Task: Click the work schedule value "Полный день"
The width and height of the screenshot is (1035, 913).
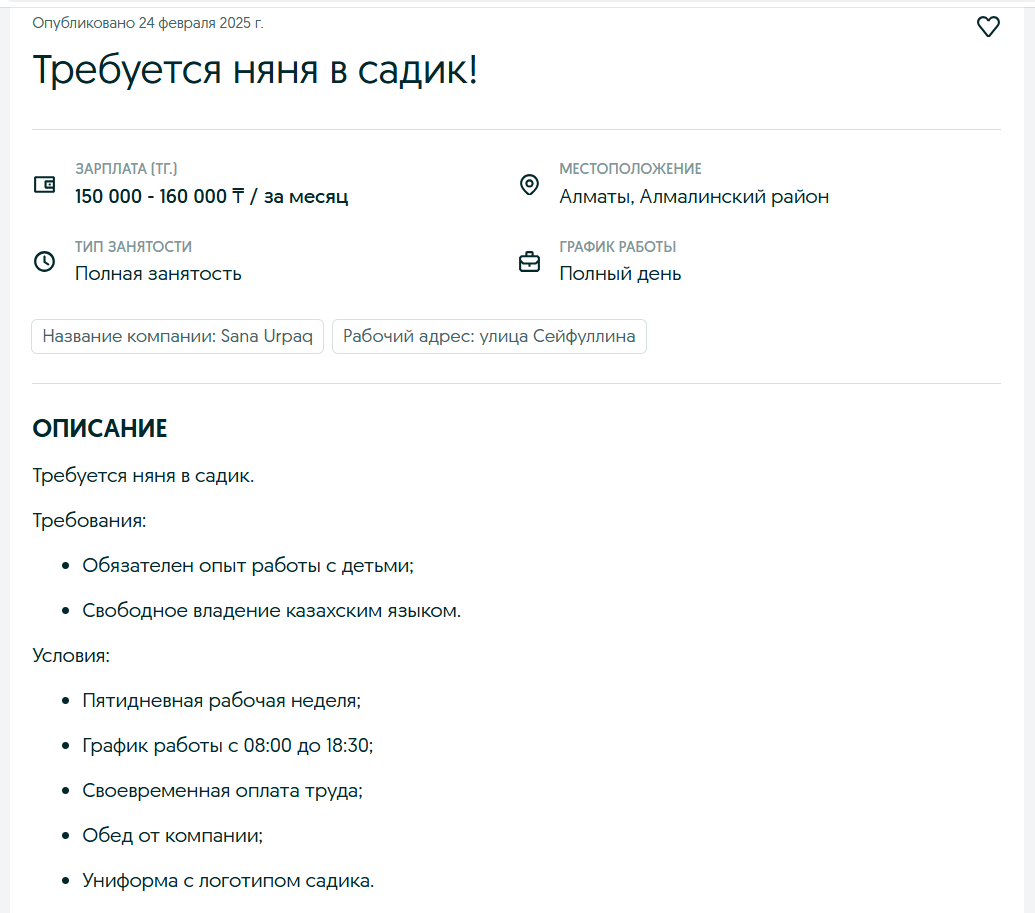Action: coord(620,274)
